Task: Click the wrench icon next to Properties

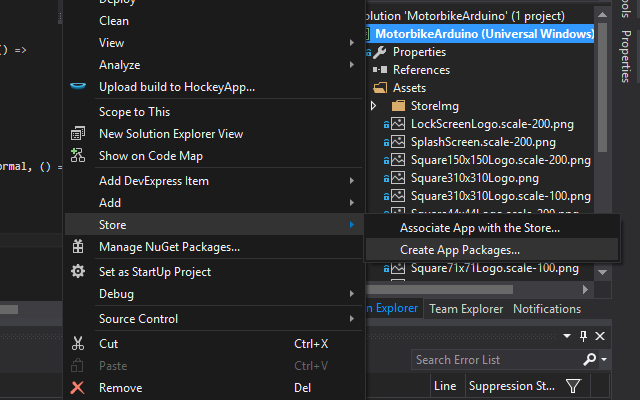Action: click(380, 52)
